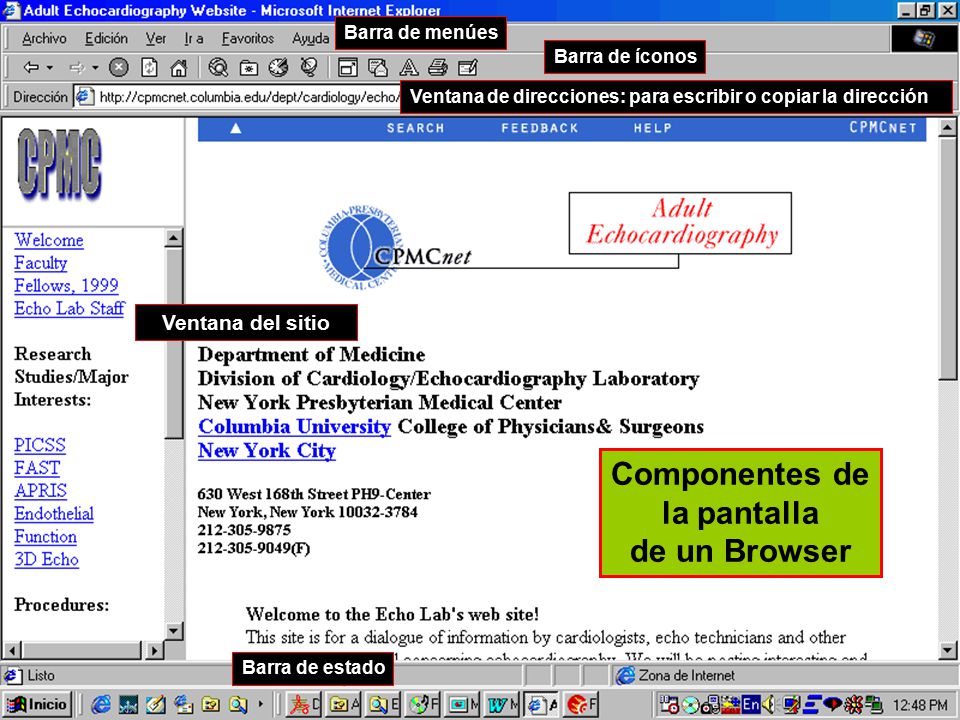Open the Mail toolbar icon
The image size is (960, 720).
click(378, 67)
